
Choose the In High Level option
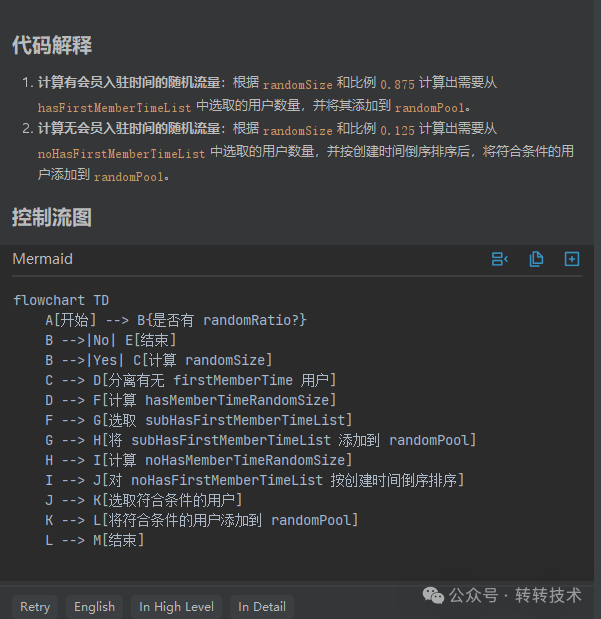(176, 607)
